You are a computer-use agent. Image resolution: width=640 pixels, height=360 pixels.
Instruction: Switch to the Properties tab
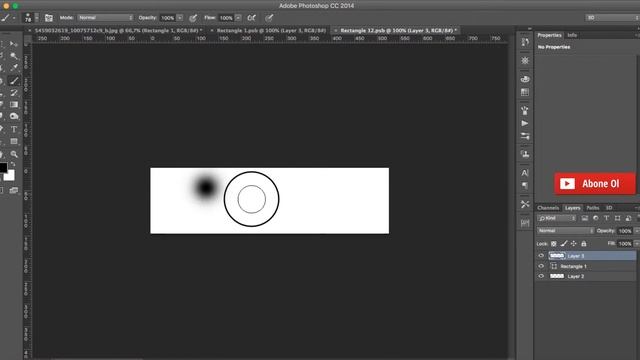tap(549, 35)
